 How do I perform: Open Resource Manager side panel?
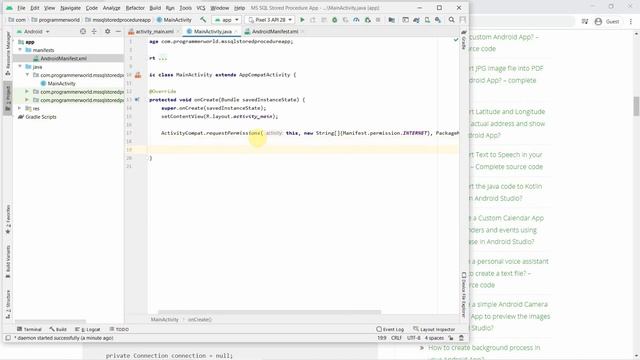point(8,53)
